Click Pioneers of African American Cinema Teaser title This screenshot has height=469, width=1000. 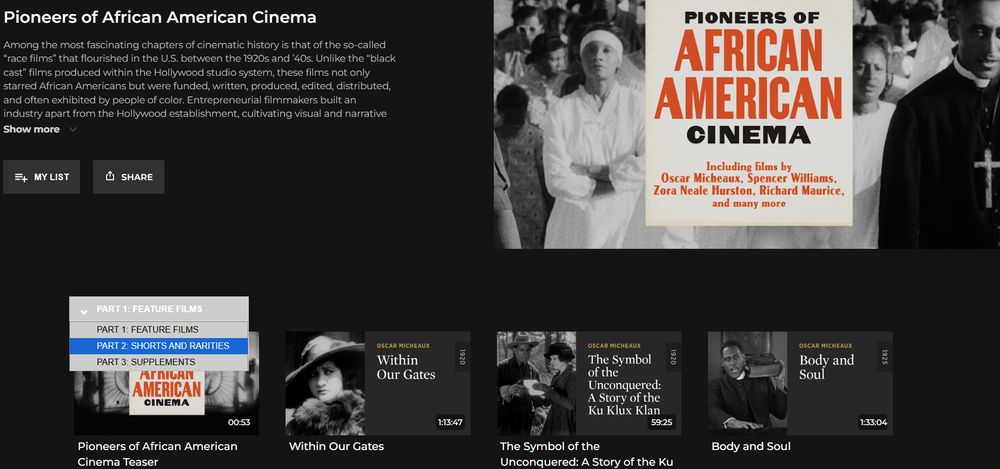[157, 454]
